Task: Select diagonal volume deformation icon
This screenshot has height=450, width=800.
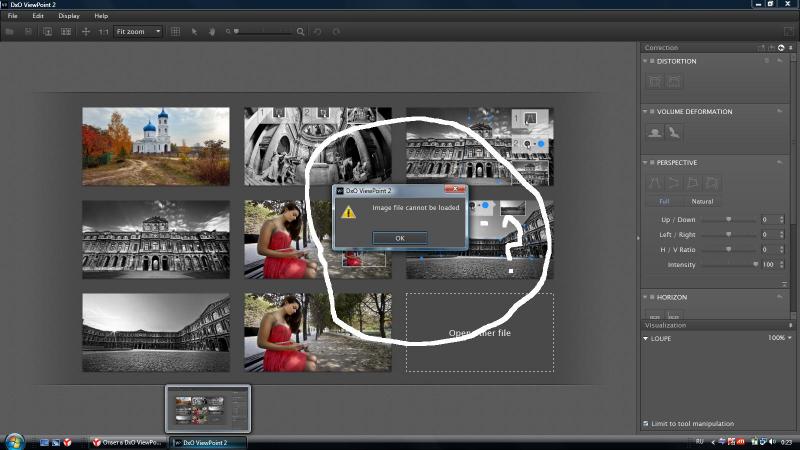Action: tap(674, 133)
